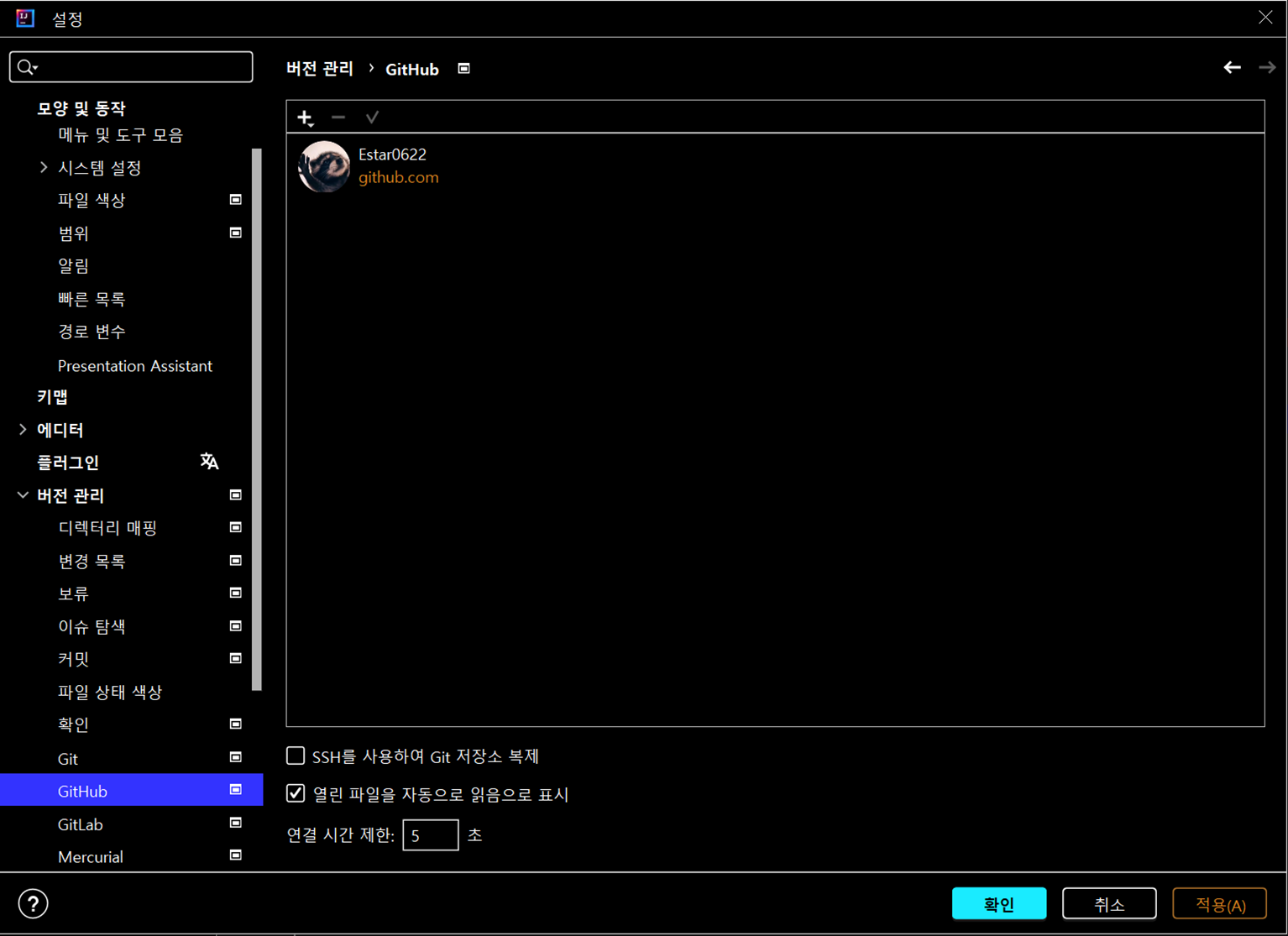The image size is (1288, 936).
Task: Open 빠른 목록 settings page
Action: 92,299
